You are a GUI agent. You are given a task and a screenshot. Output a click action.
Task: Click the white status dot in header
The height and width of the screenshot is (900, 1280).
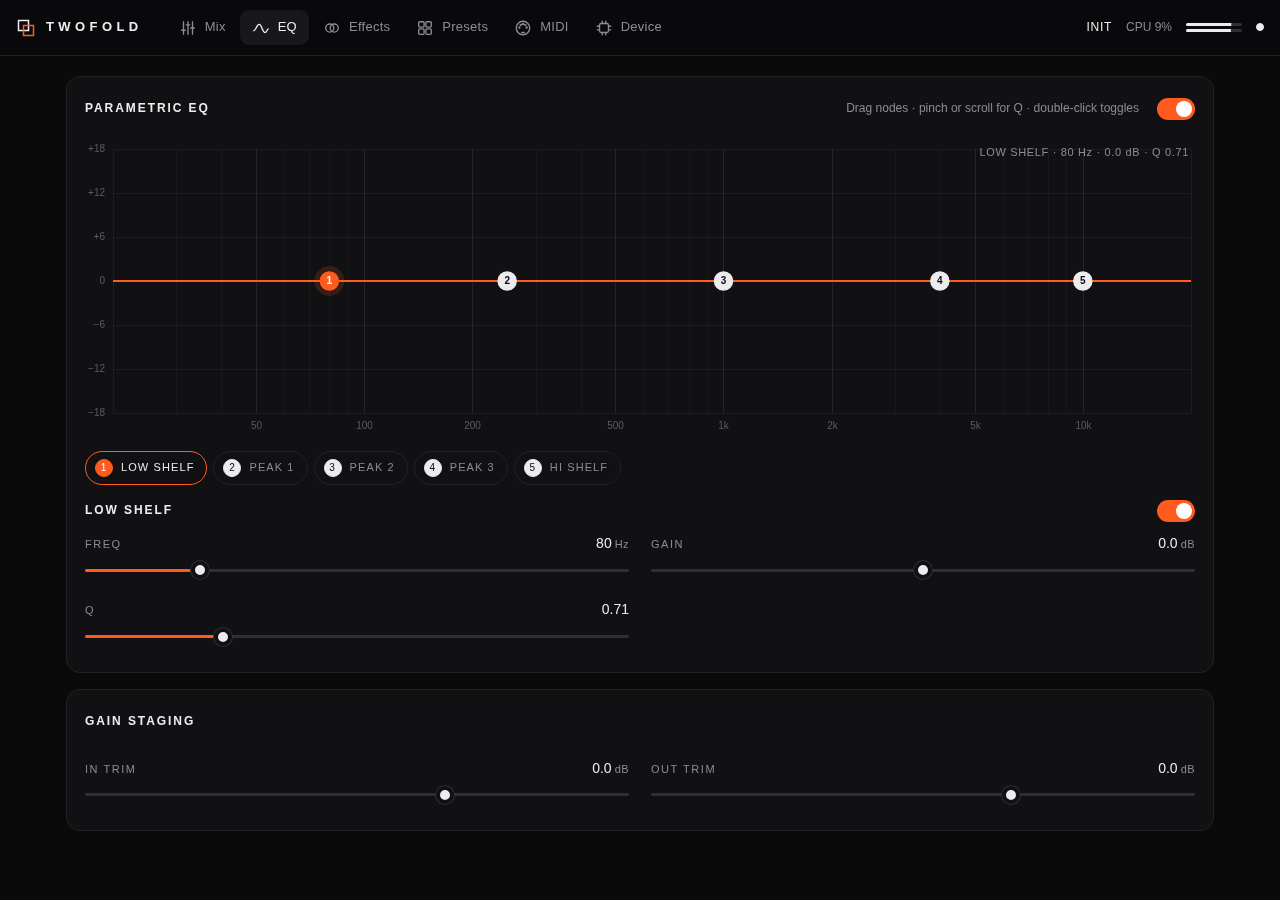(x=1260, y=27)
